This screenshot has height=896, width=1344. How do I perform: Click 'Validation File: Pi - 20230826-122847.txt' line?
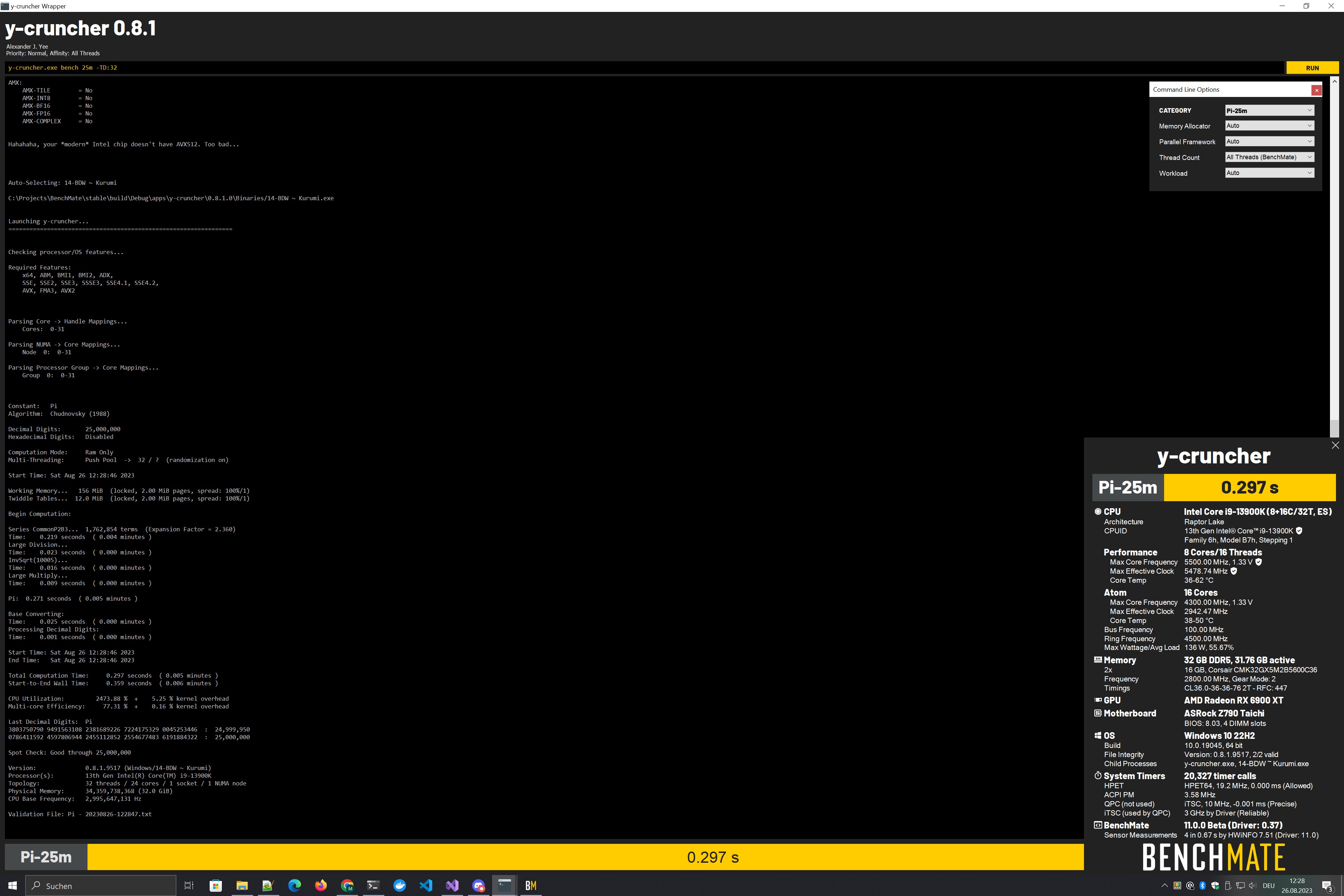tap(80, 814)
